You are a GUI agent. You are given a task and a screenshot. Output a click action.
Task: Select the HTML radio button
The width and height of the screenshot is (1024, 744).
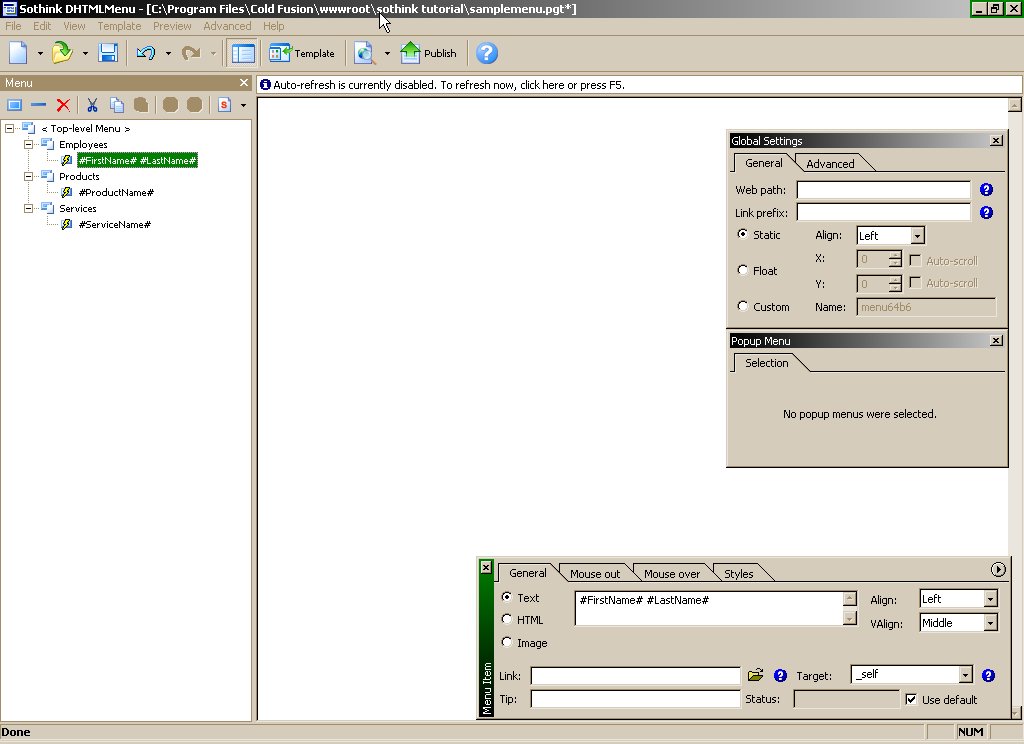pyautogui.click(x=507, y=619)
